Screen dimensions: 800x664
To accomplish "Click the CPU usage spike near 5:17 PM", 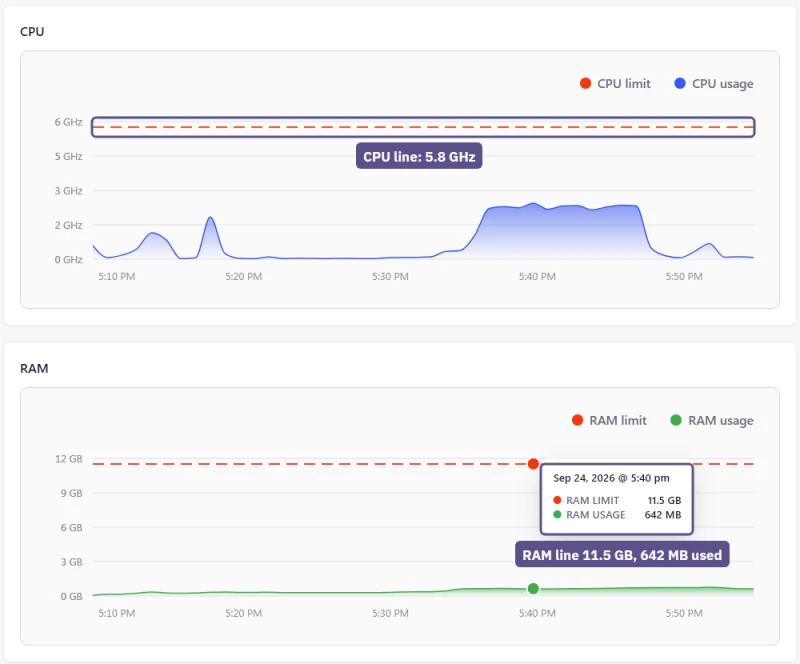I will pyautogui.click(x=210, y=218).
